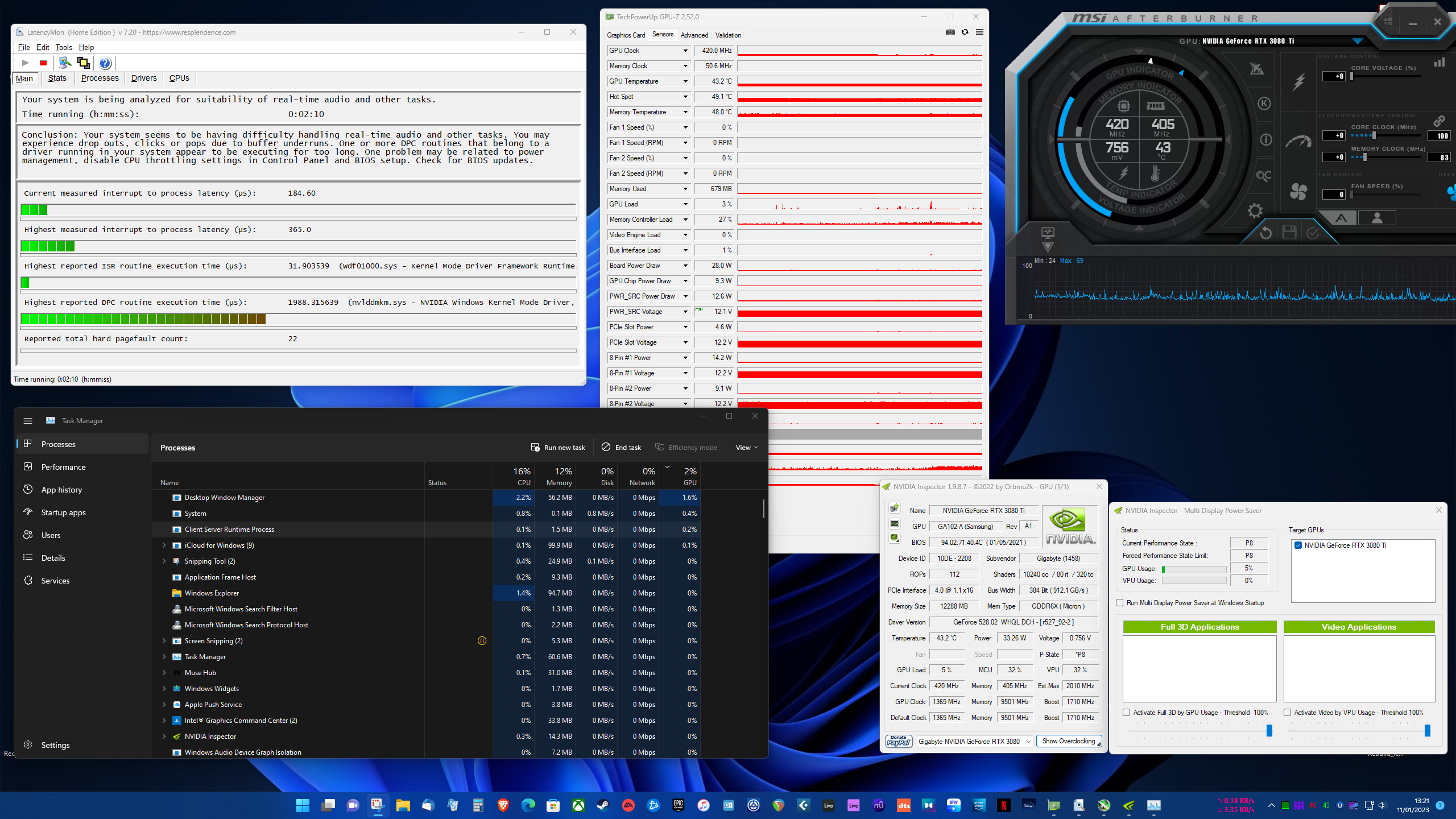
Task: Open Task Manager View dropdown
Action: [x=746, y=448]
